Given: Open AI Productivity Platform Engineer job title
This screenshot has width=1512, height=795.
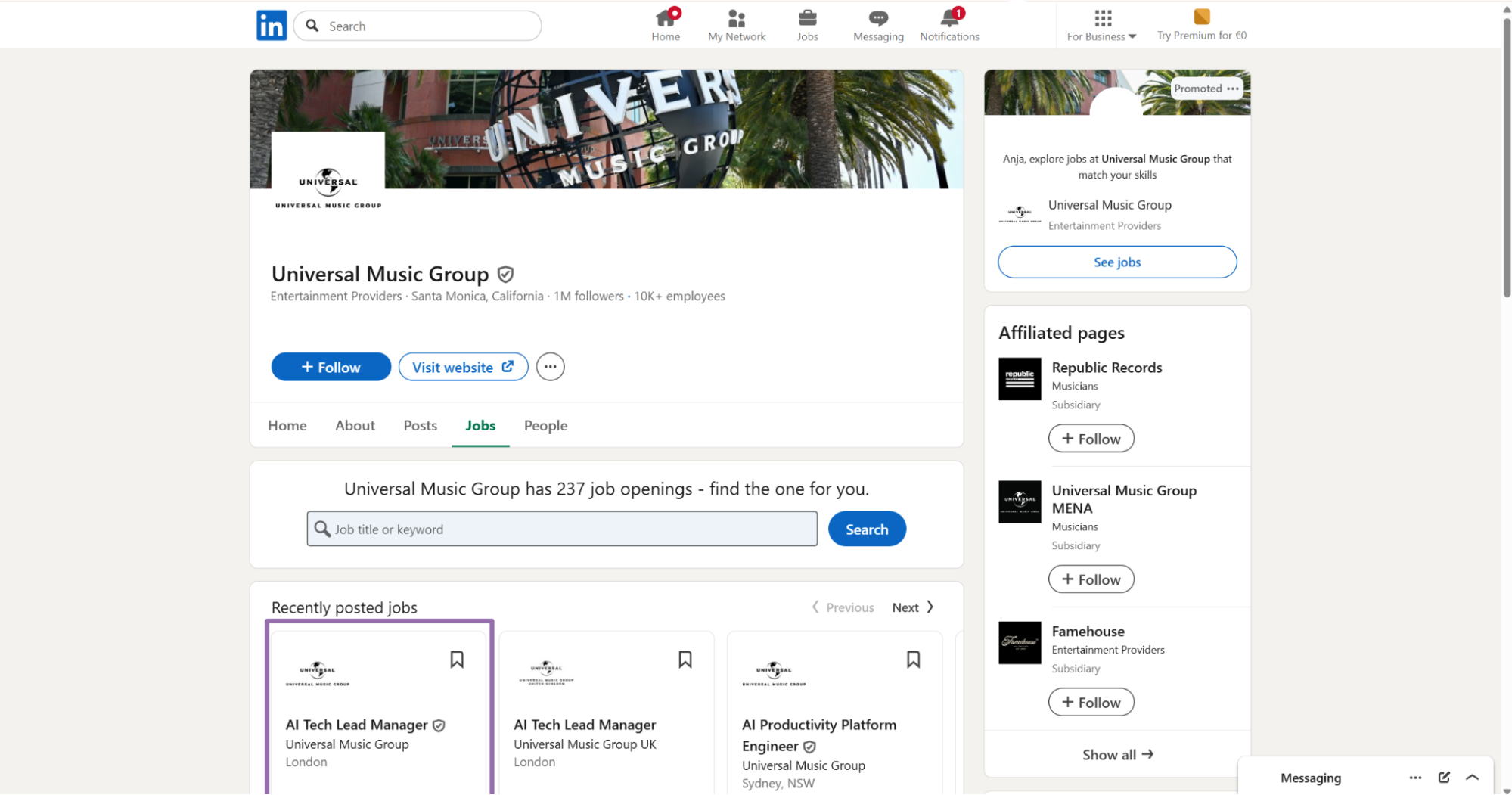Looking at the screenshot, I should [819, 735].
